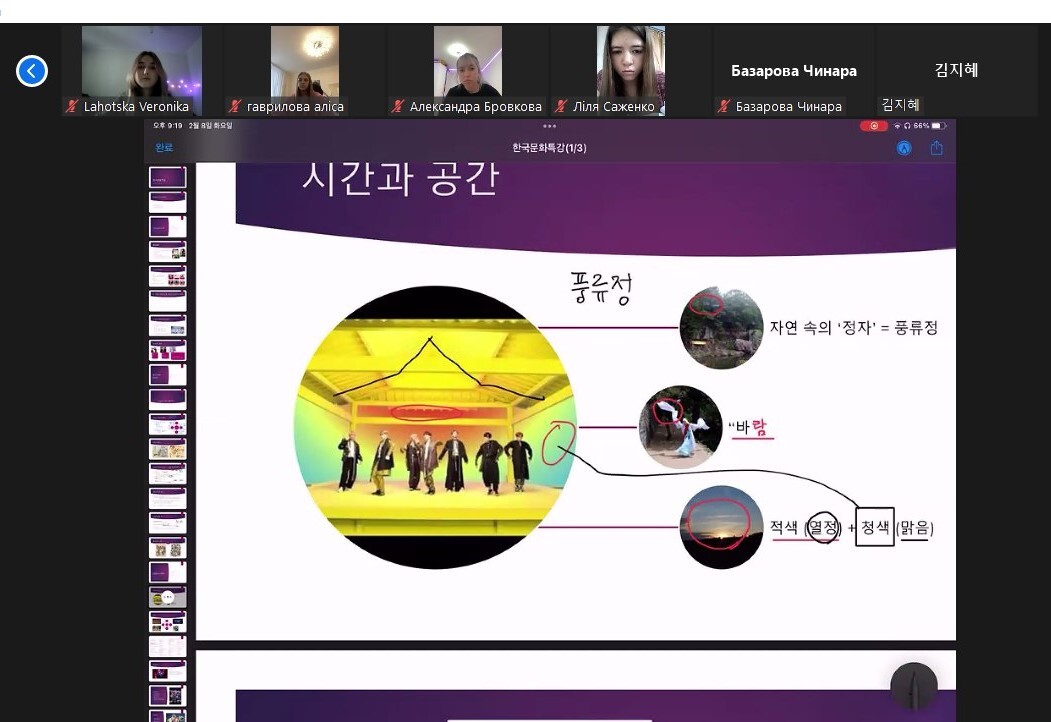Tap the markup pen icon in the document header
This screenshot has height=722, width=1051.
904,148
